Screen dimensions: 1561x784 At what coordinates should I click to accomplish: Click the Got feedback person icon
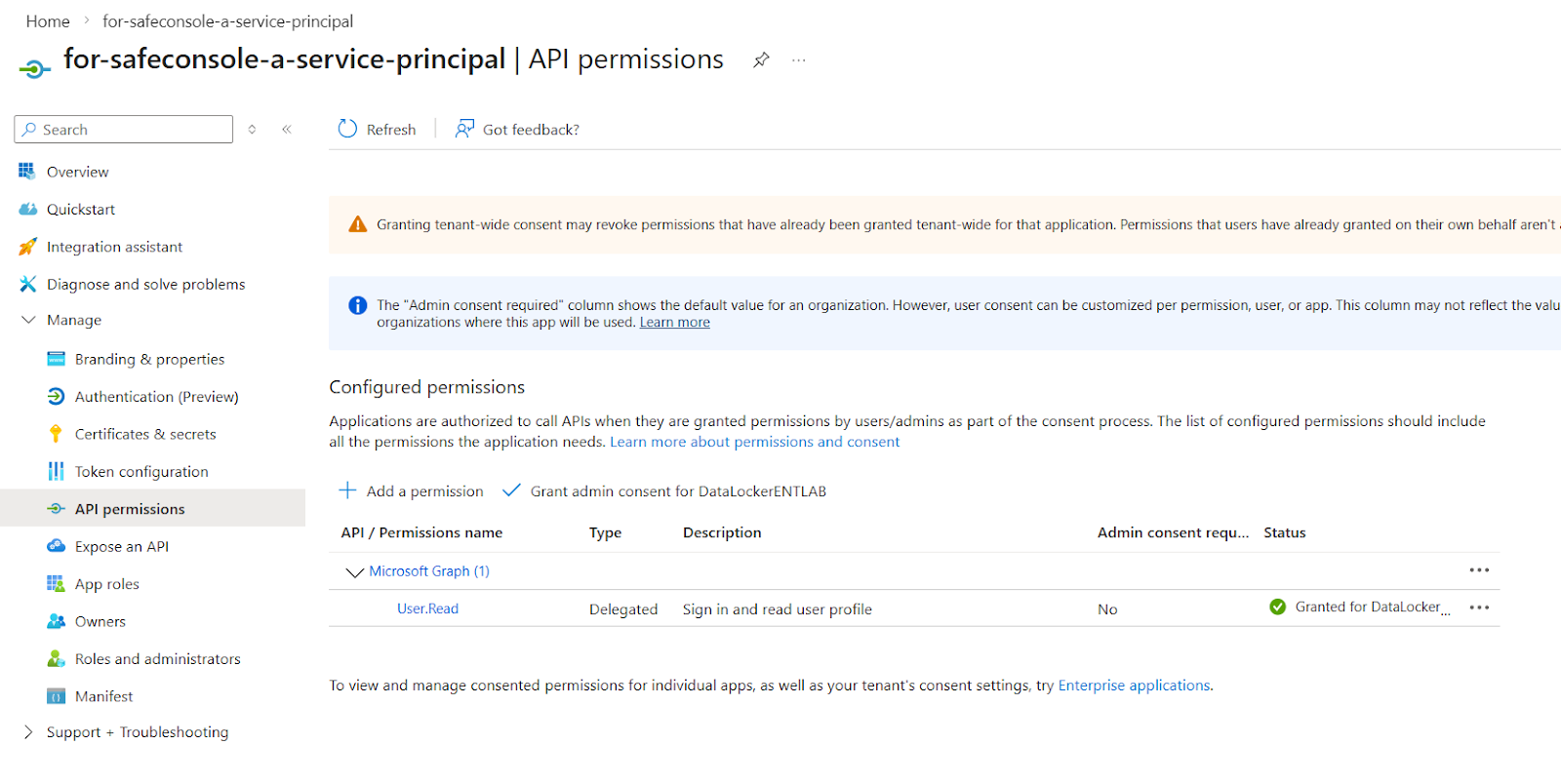tap(464, 129)
